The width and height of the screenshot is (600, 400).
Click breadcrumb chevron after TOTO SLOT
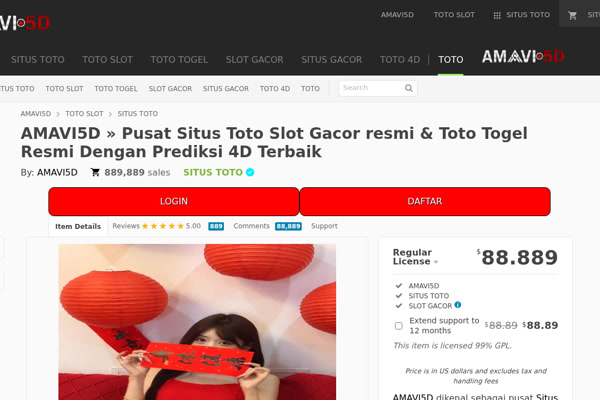point(110,114)
